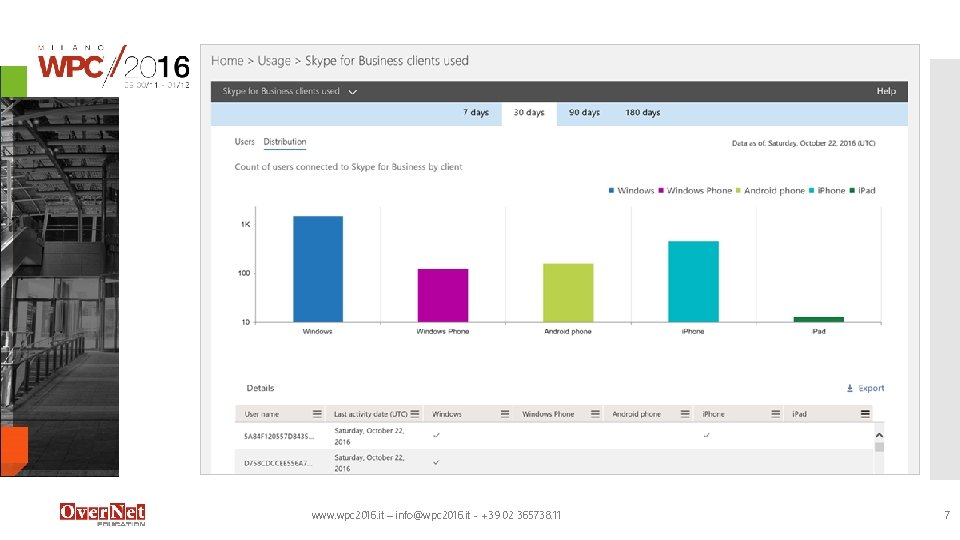
Task: Sort by Last activity date (UTC) header
Action: click(x=370, y=414)
